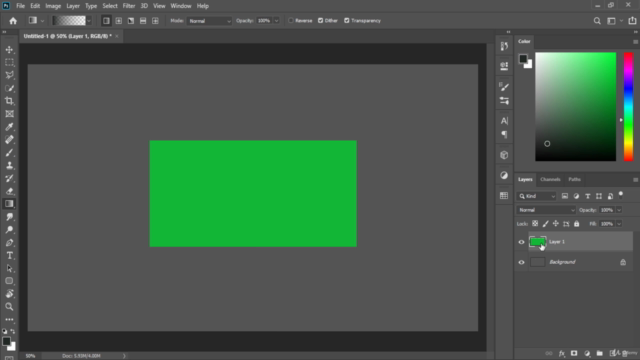The width and height of the screenshot is (640, 360).
Task: Select the History Brush tool
Action: coord(9,178)
